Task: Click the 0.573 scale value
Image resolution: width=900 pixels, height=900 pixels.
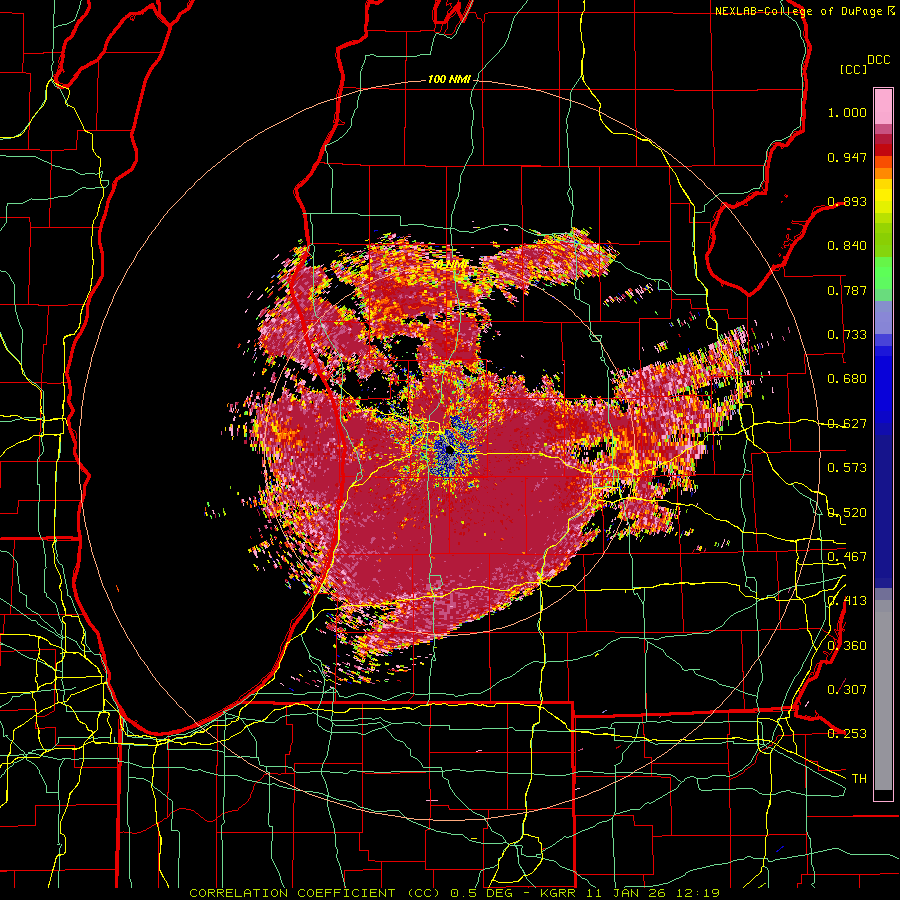Action: (x=847, y=468)
